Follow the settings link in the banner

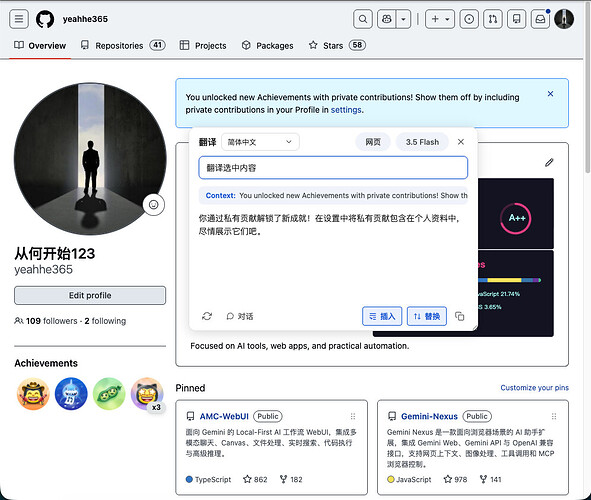coord(346,110)
